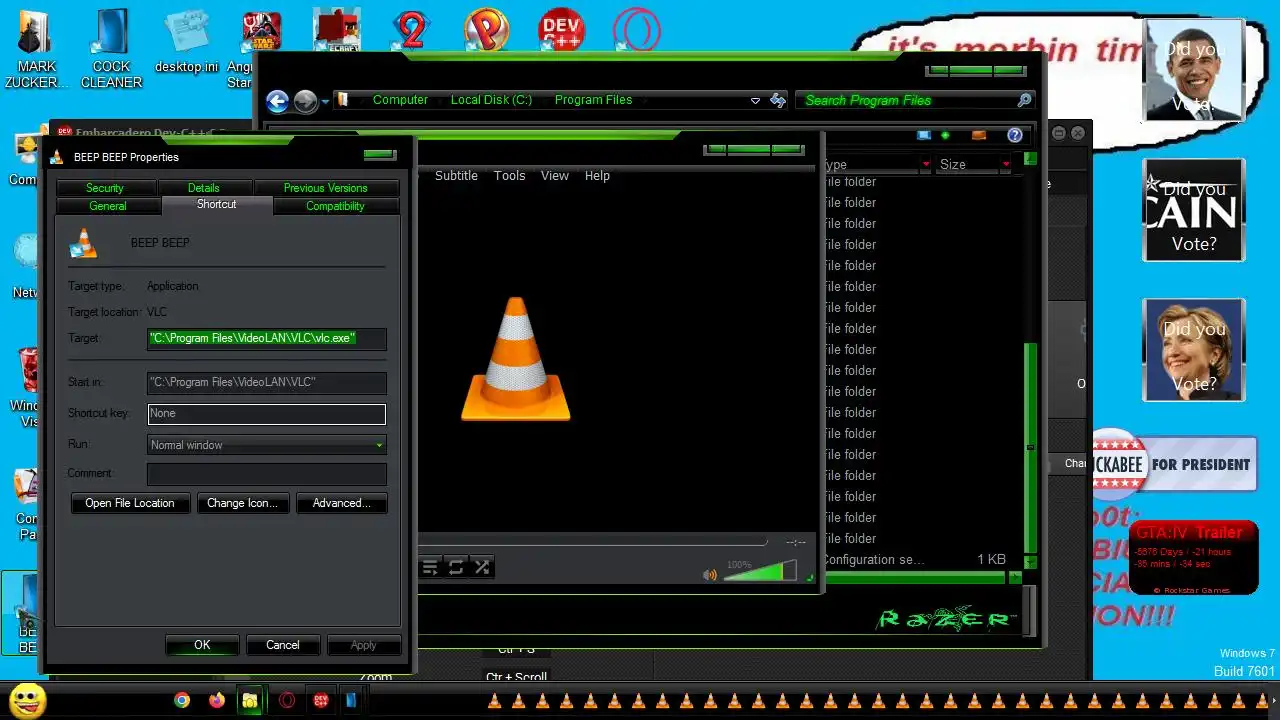This screenshot has height=720, width=1280.
Task: Select the DEV C++ desktop icon
Action: pos(561,29)
